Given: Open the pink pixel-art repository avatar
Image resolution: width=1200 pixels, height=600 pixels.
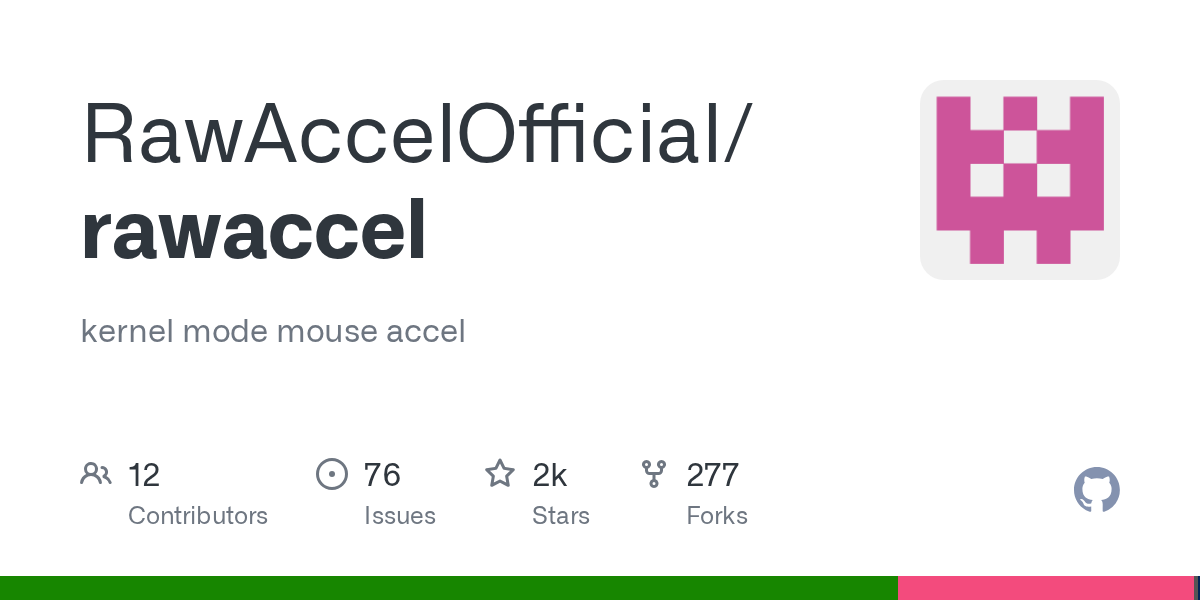Looking at the screenshot, I should pos(1019,180).
